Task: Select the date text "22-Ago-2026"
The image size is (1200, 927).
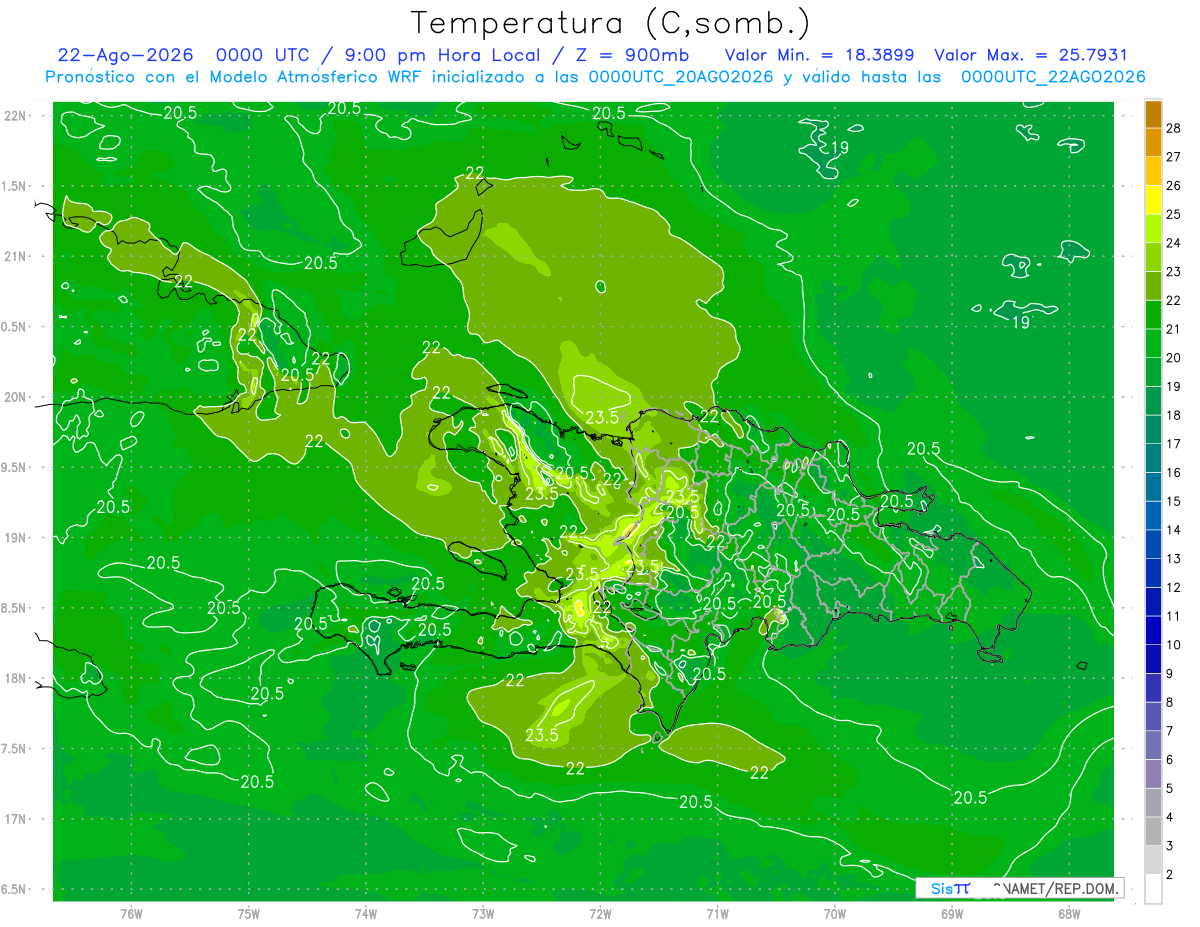Action: click(x=125, y=55)
